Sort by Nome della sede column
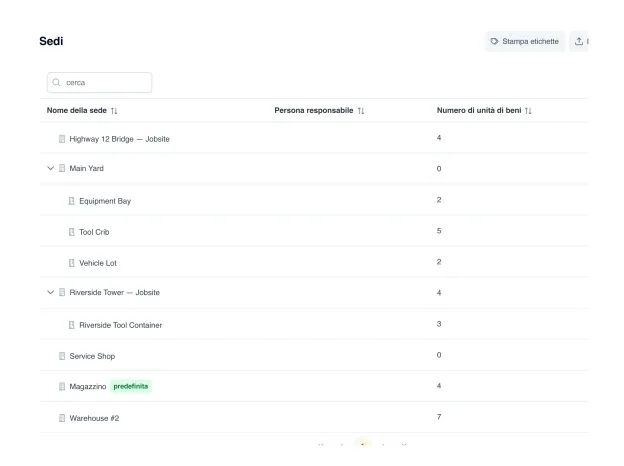The width and height of the screenshot is (624, 466). (x=114, y=111)
